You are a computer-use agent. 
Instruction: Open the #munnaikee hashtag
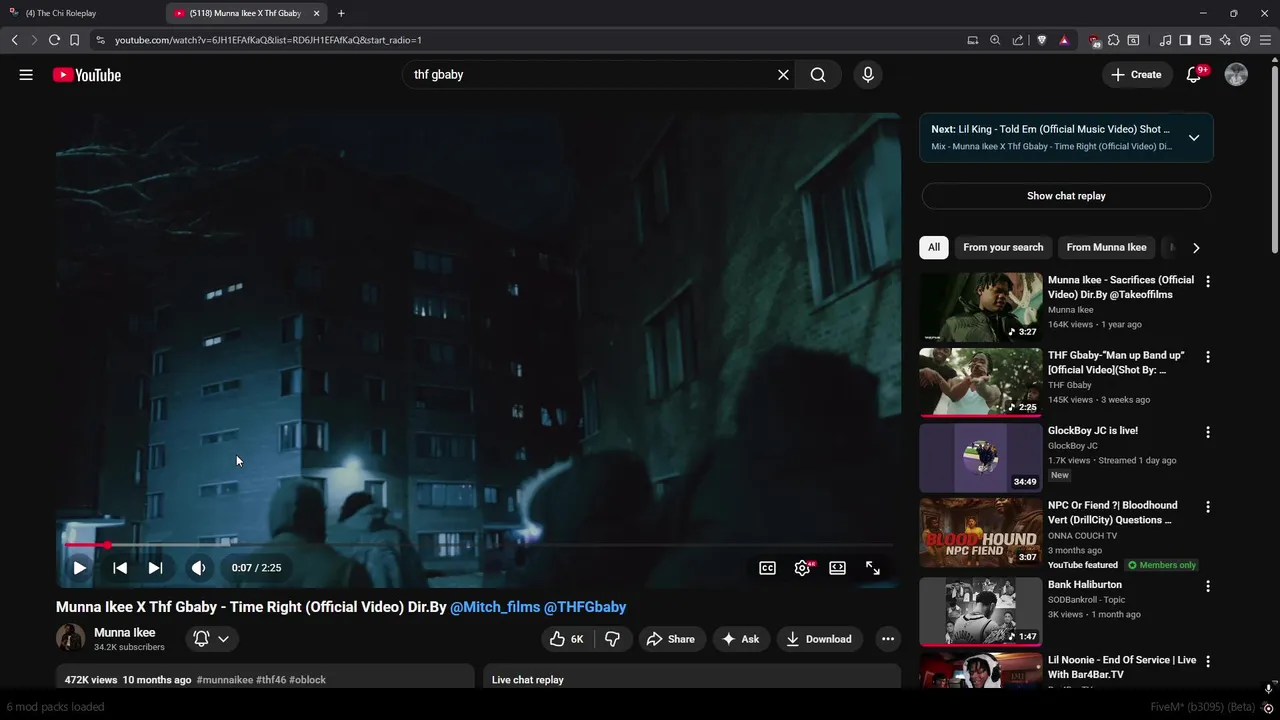pos(225,680)
